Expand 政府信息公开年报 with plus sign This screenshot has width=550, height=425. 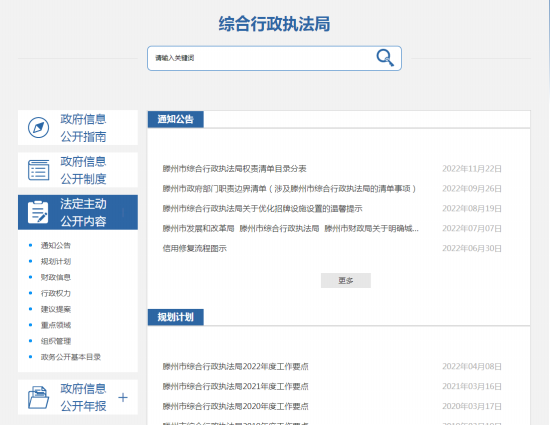(123, 397)
